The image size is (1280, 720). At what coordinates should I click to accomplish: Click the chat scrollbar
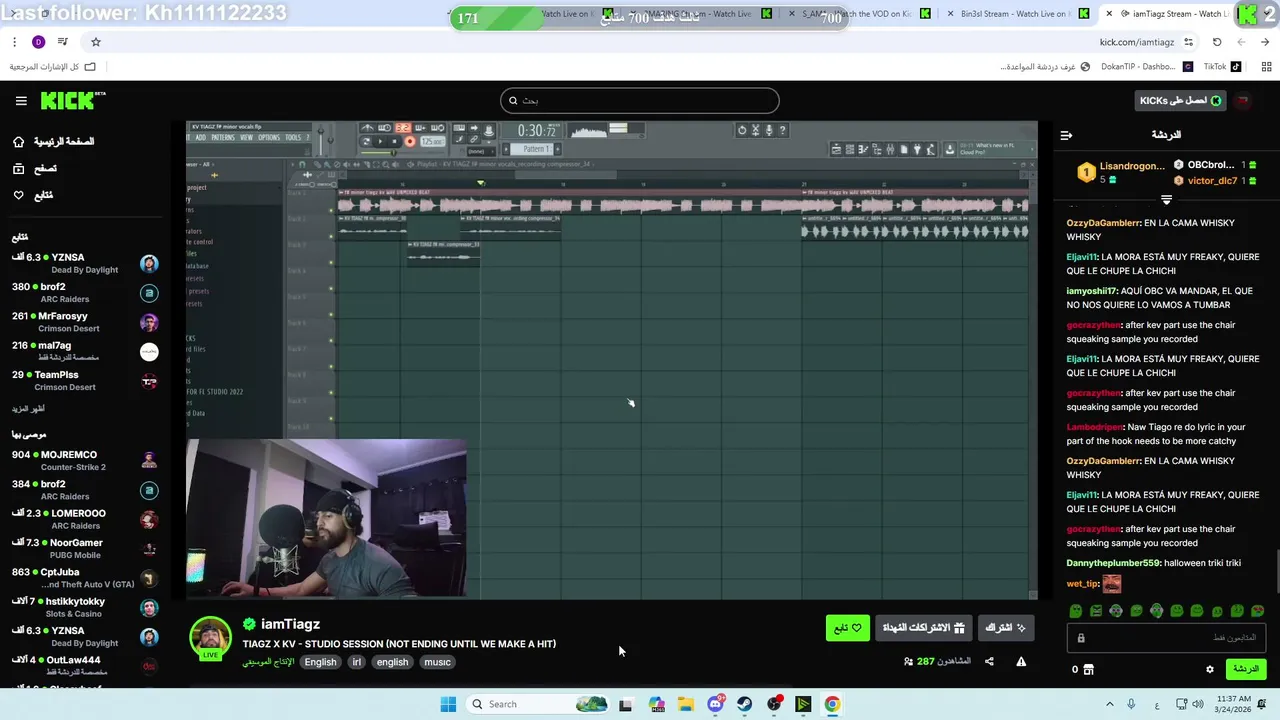(x=1276, y=573)
